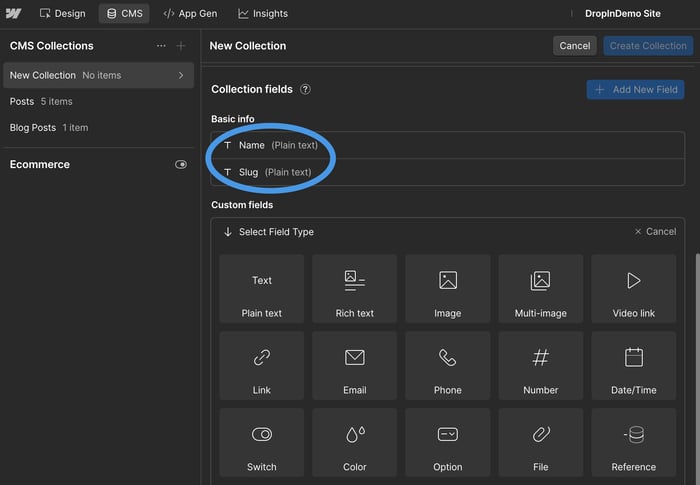
Task: Choose the Color field type
Action: point(354,443)
